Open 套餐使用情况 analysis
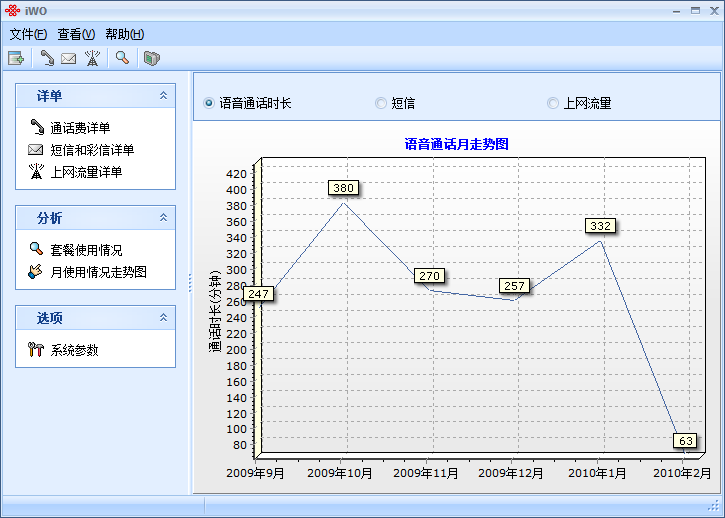Screen dimensions: 725x518 pyautogui.click(x=86, y=250)
